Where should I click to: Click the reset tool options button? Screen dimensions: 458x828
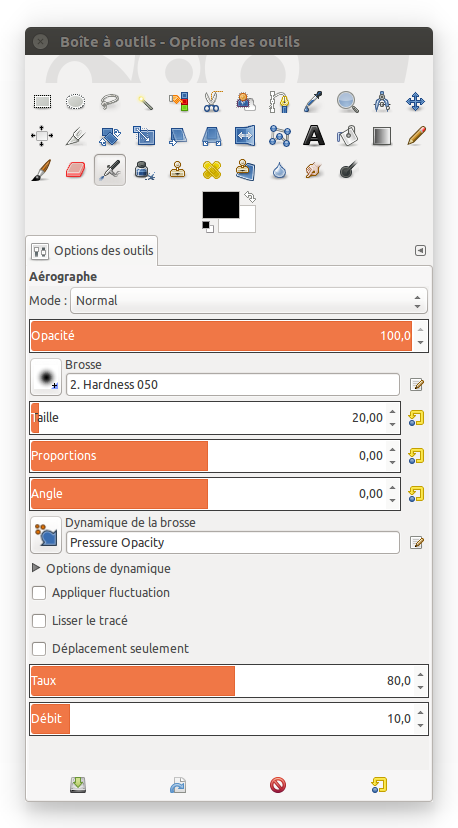click(x=379, y=785)
